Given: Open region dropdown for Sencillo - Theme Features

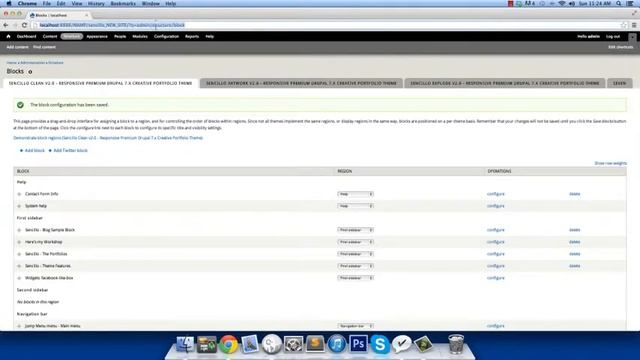Looking at the screenshot, I should click(x=356, y=266).
